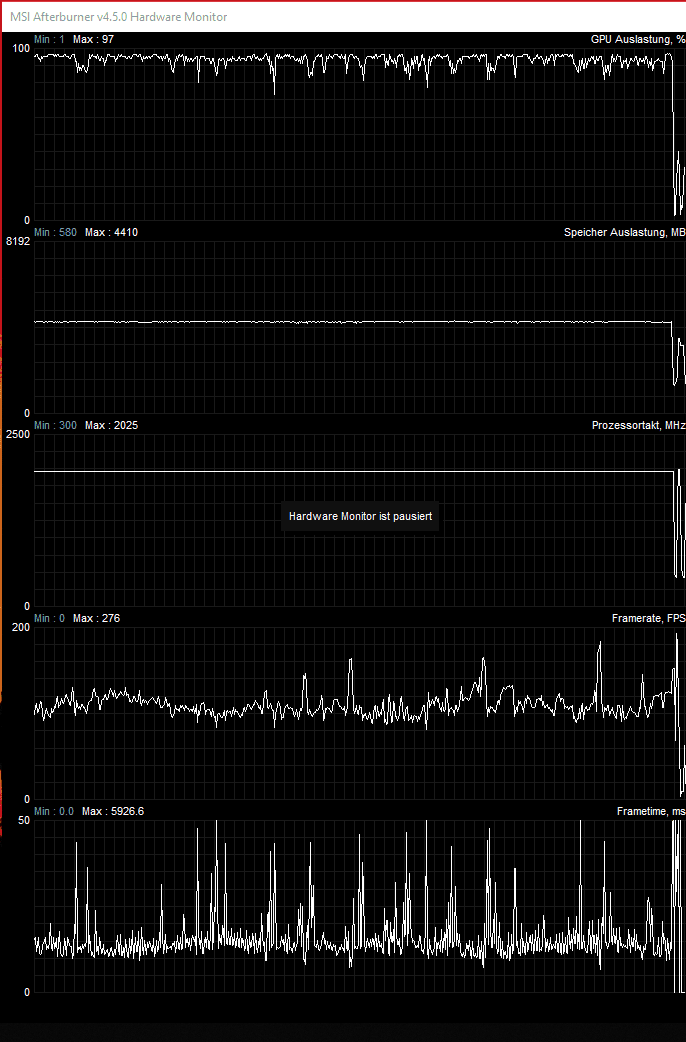Click the GPU Auslastung, % graph label
686x1042 pixels.
(637, 39)
